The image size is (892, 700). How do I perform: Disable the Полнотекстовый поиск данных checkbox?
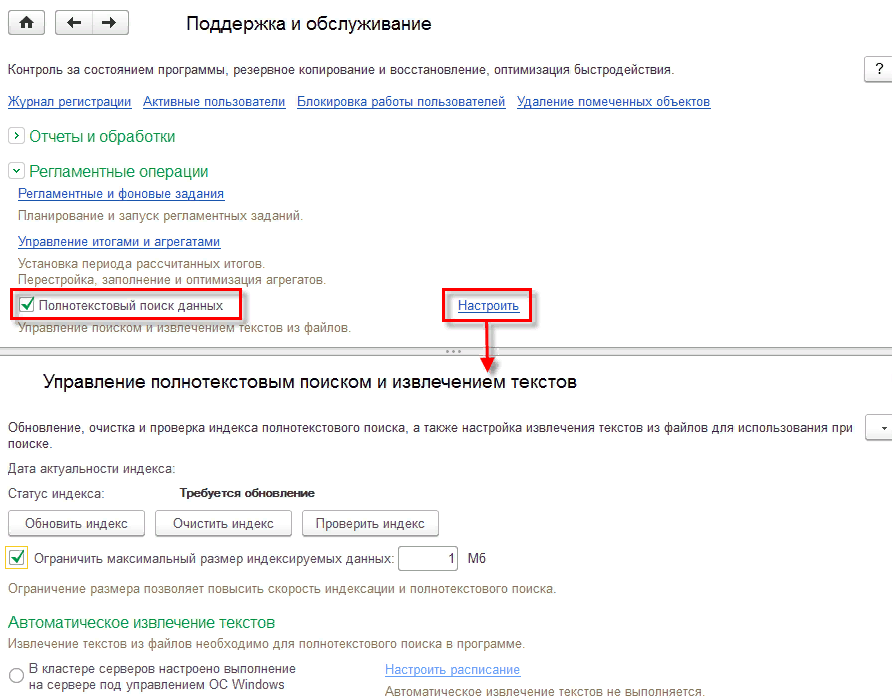pos(27,305)
